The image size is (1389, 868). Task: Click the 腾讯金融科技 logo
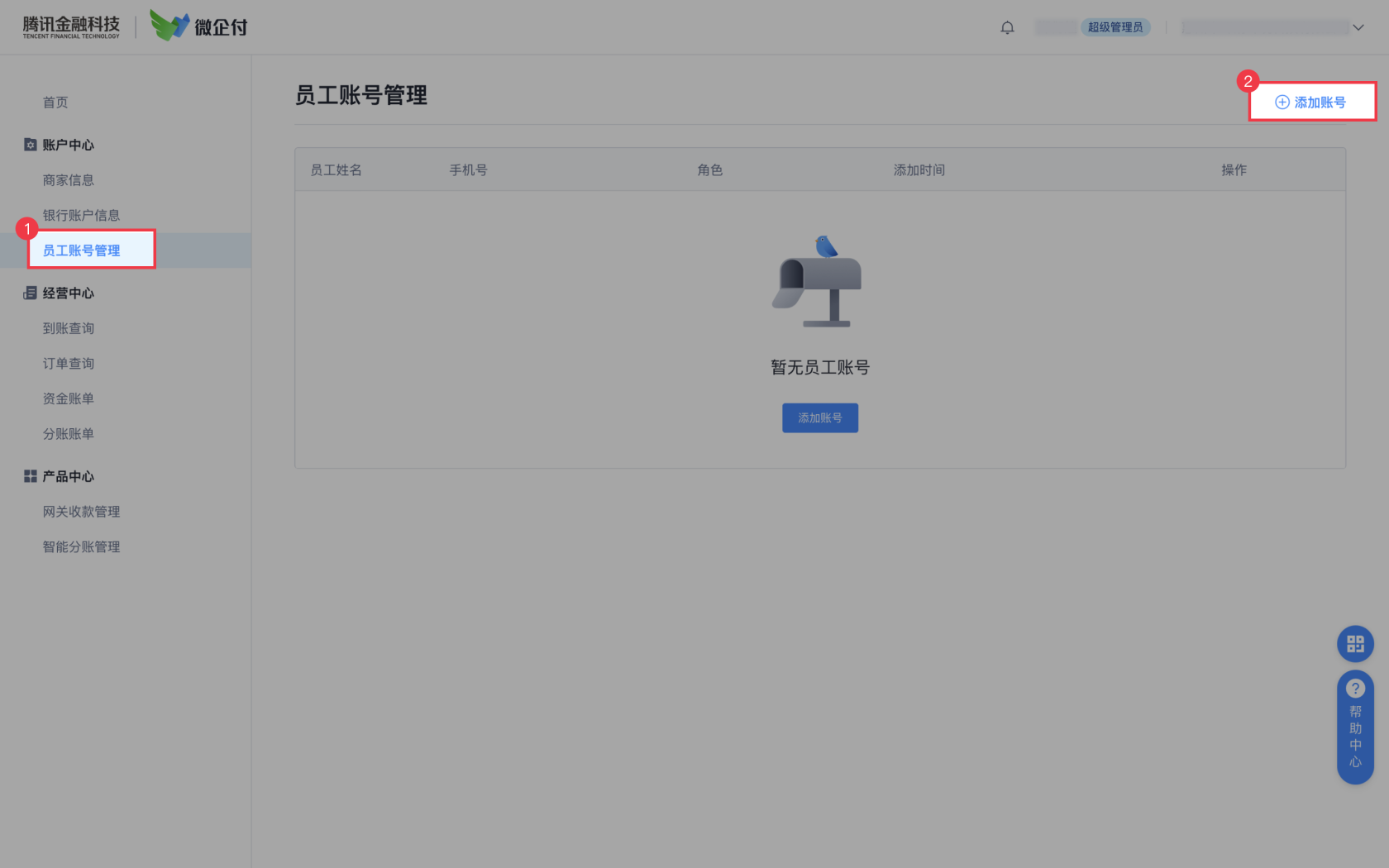71,26
